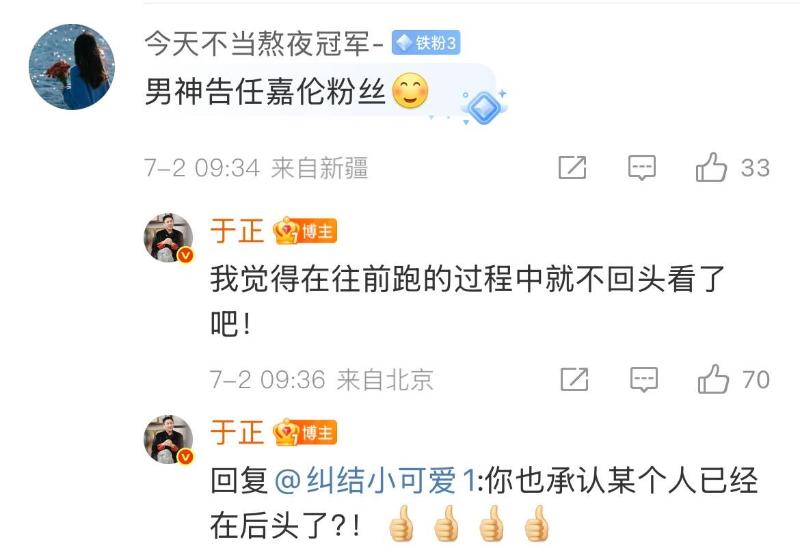Tap the like count 70
Screen dimensions: 800x557
pos(756,379)
